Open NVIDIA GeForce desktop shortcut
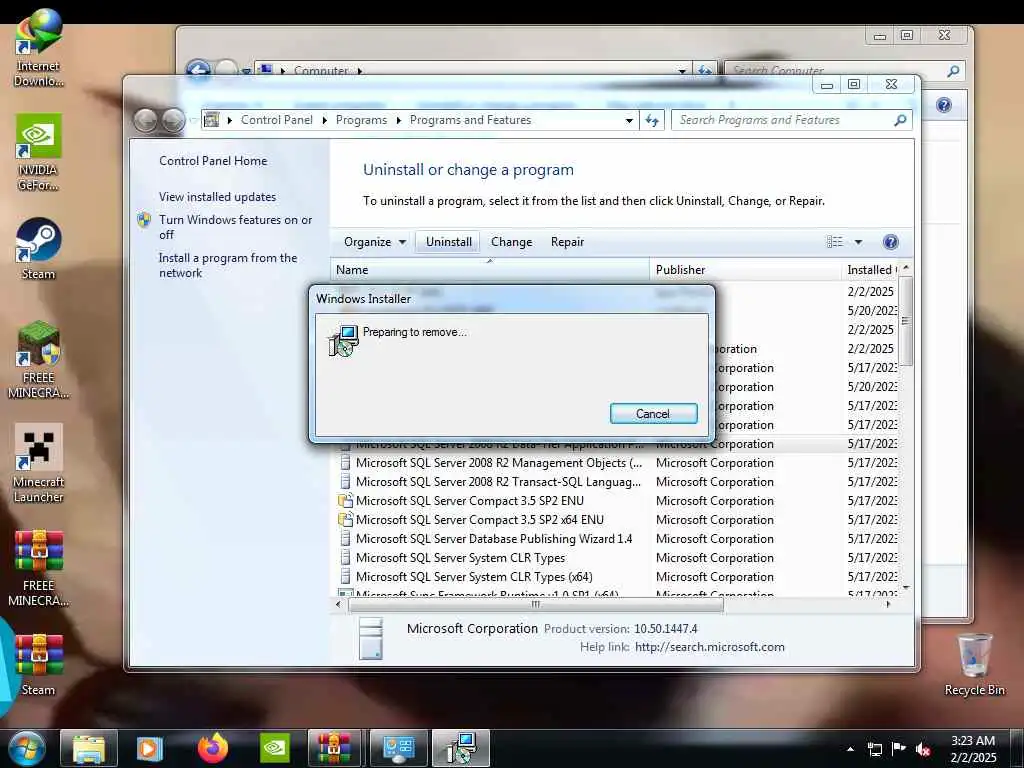Screen dimensions: 1024x768 click(38, 152)
